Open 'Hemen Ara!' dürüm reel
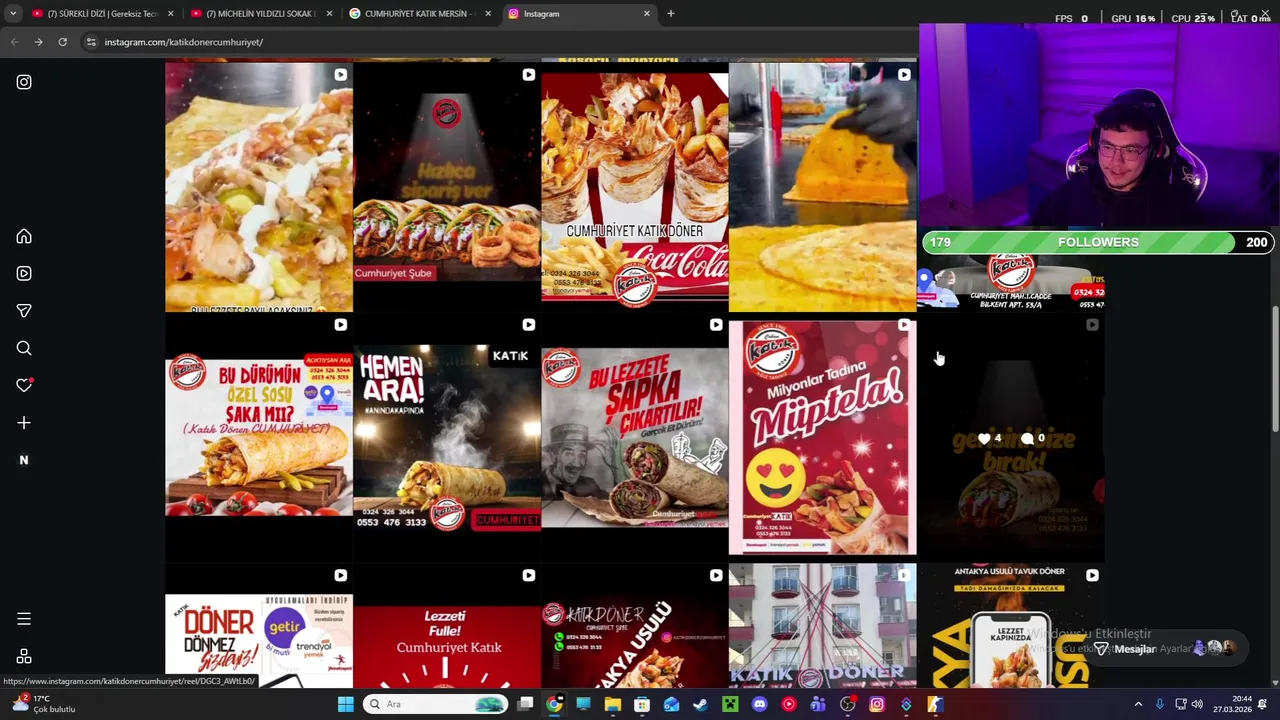Screen dimensions: 1280x720 point(446,437)
